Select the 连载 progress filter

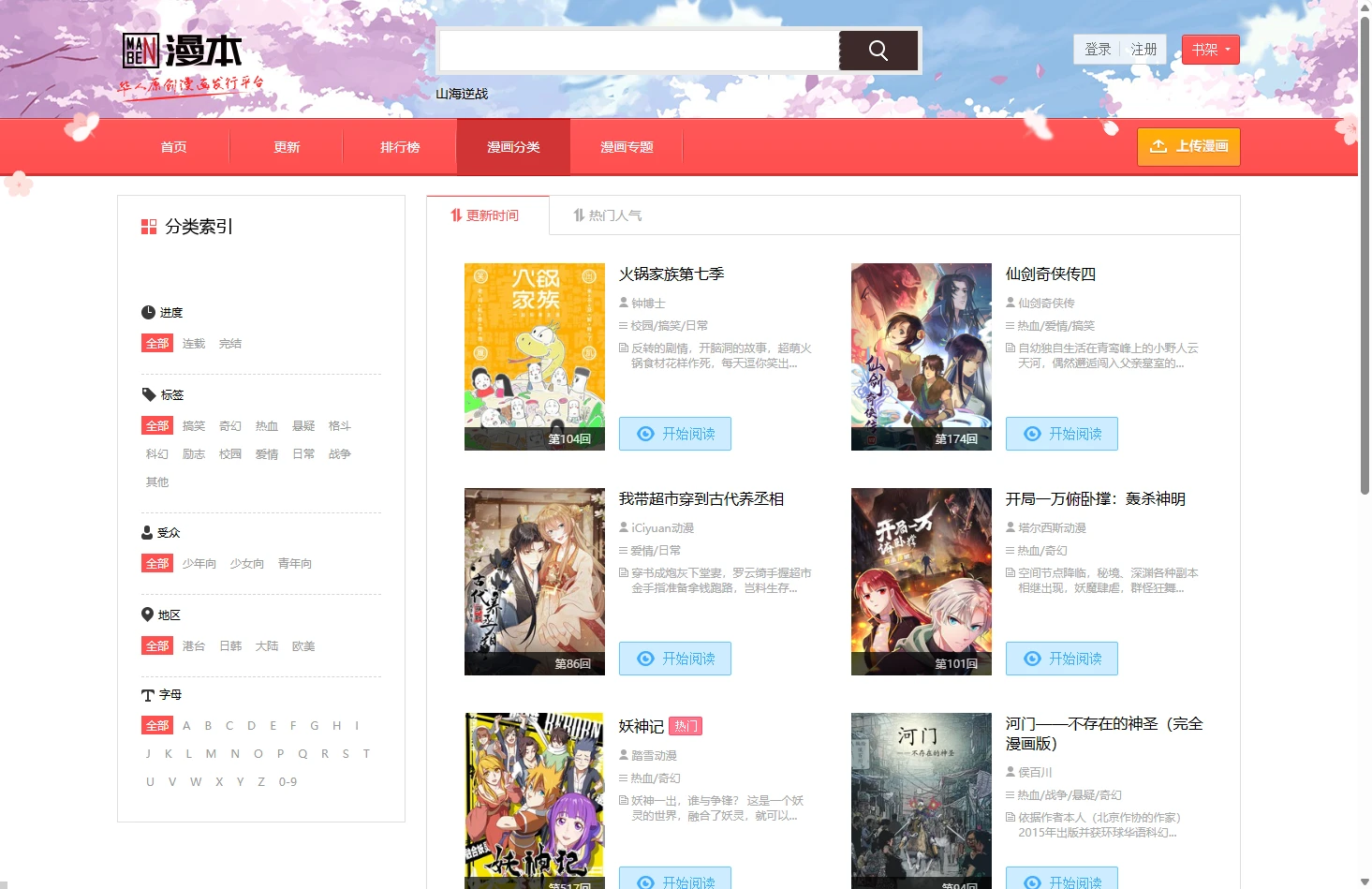[x=193, y=343]
